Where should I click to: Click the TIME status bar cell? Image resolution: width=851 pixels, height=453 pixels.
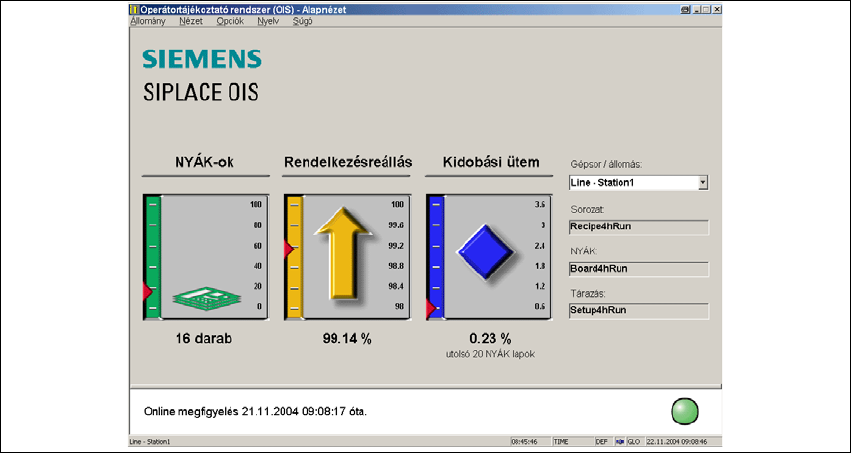click(x=571, y=442)
